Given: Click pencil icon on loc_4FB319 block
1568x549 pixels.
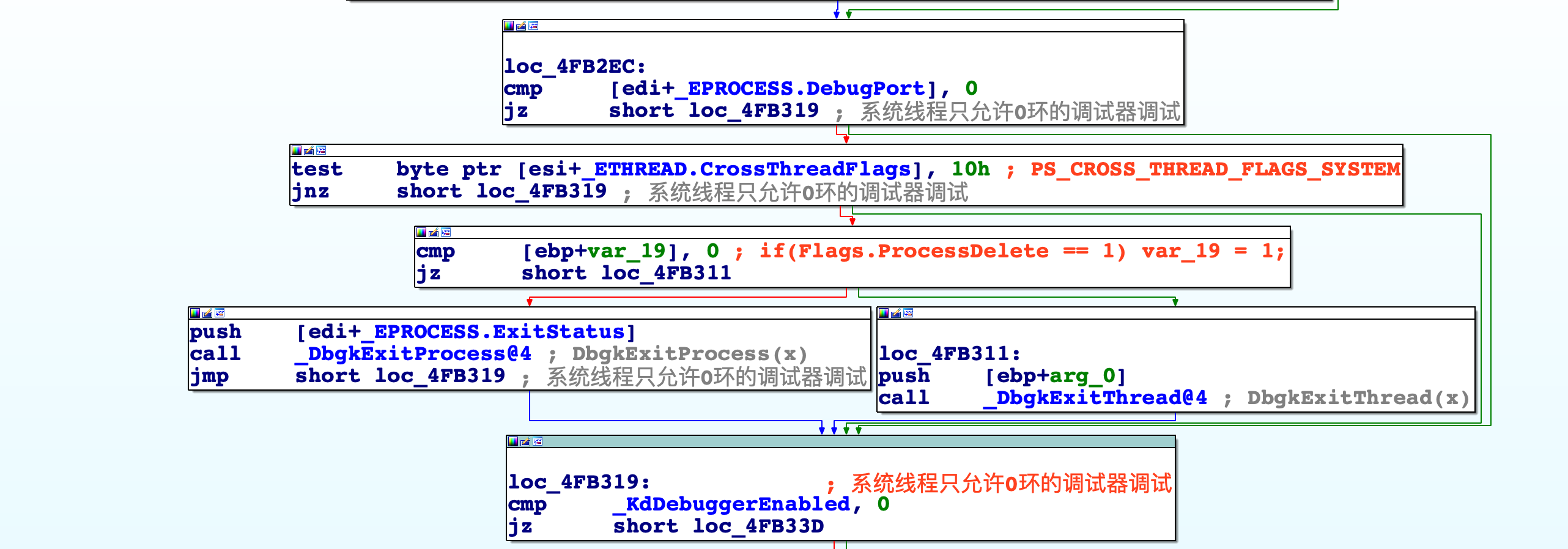Looking at the screenshot, I should click(x=525, y=441).
